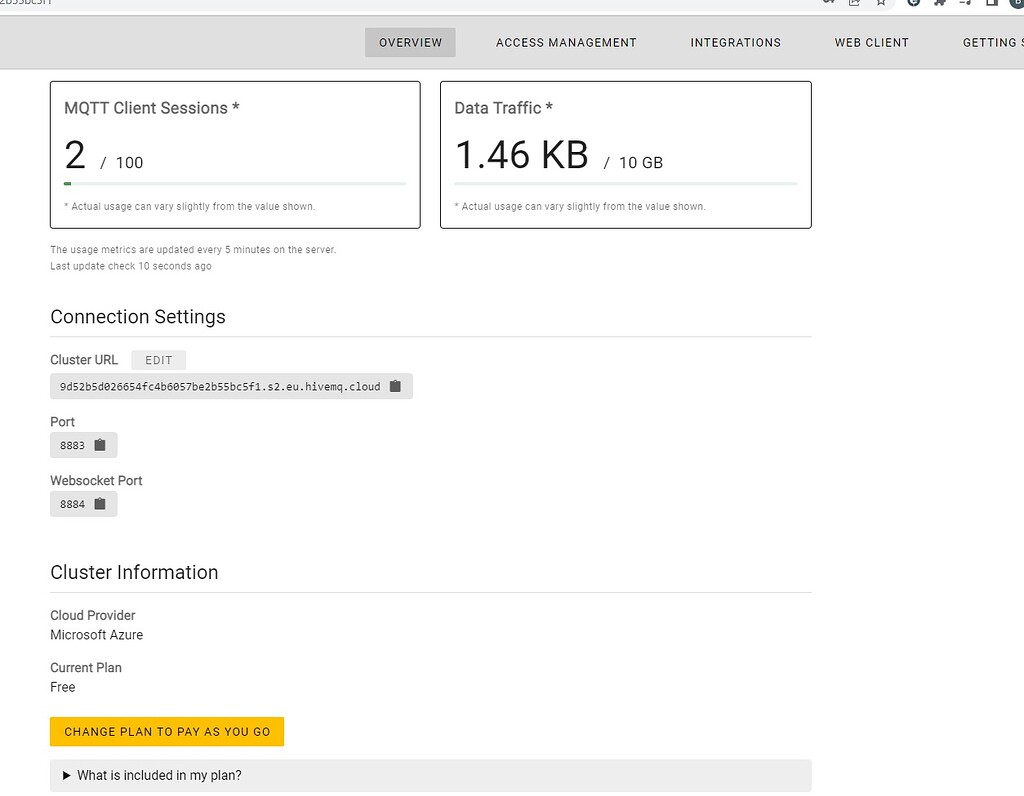
Task: Click the dark circular extension icon in toolbar
Action: click(912, 4)
